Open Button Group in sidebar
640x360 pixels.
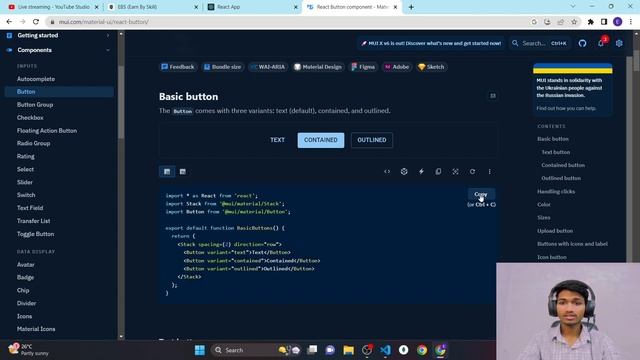[x=35, y=104]
